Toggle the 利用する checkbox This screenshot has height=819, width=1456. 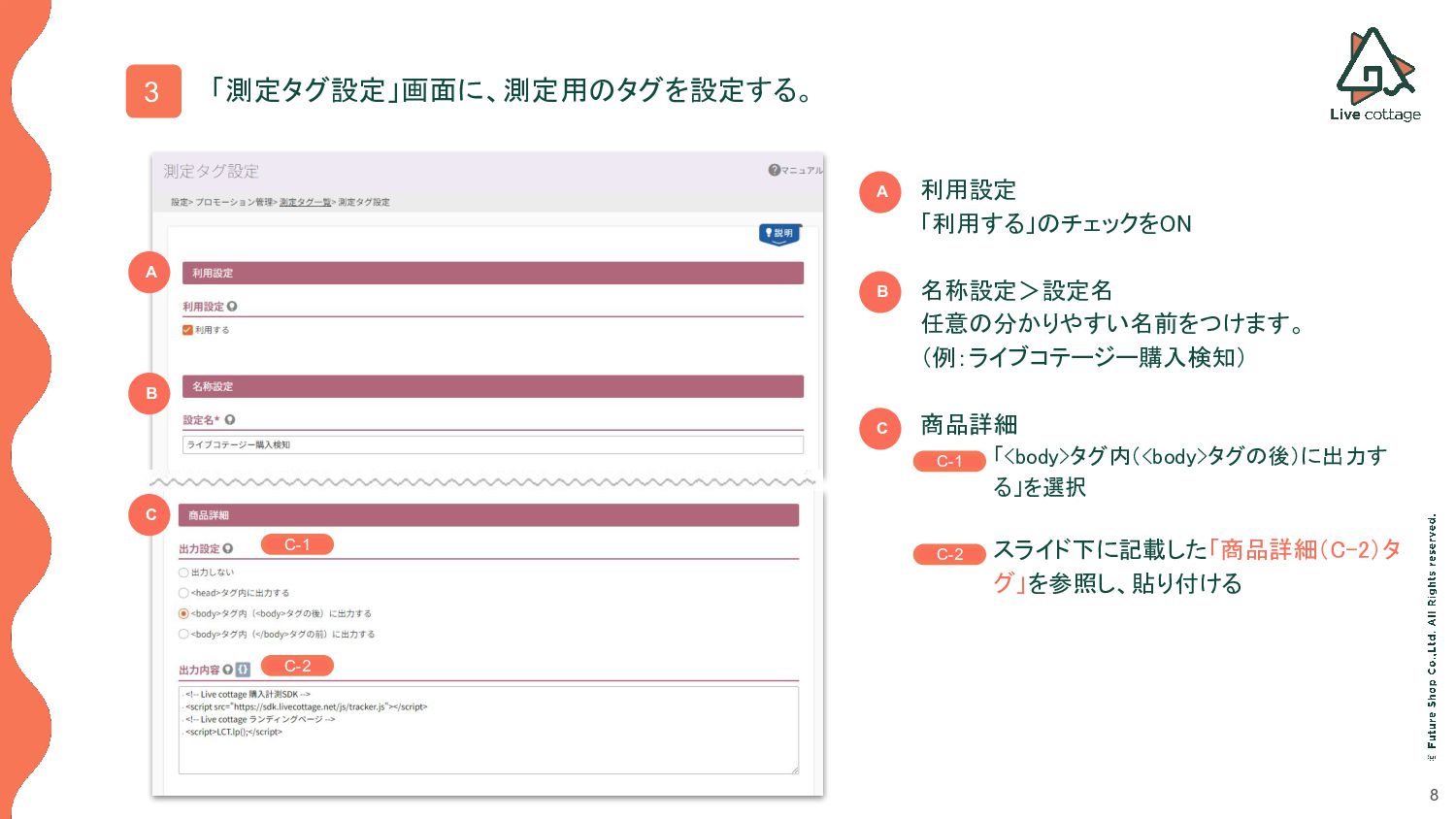click(x=187, y=330)
